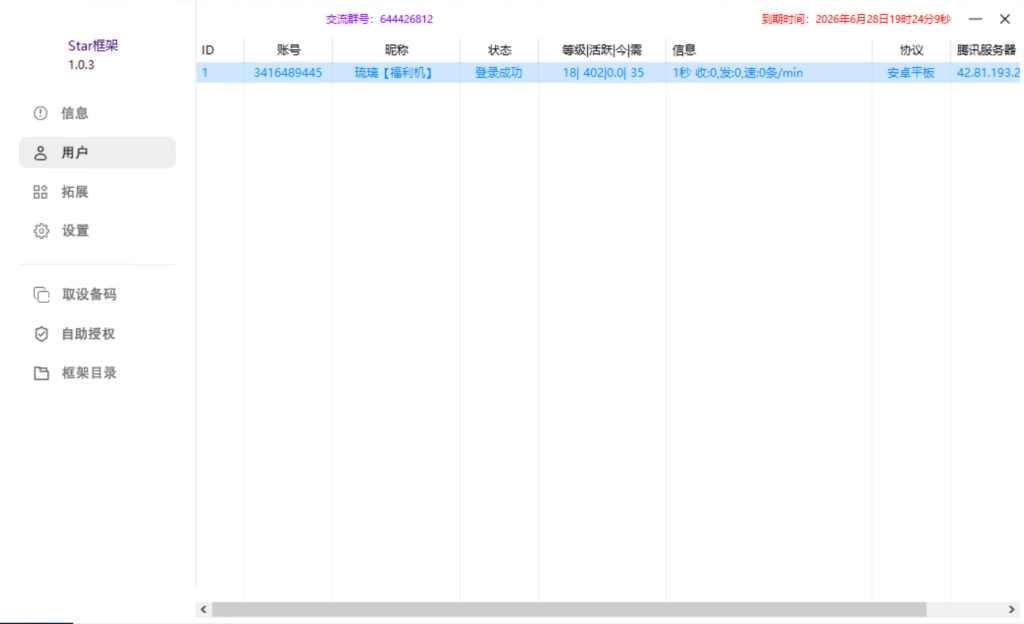Click the 协议 column header
The height and width of the screenshot is (624, 1024).
[x=910, y=50]
